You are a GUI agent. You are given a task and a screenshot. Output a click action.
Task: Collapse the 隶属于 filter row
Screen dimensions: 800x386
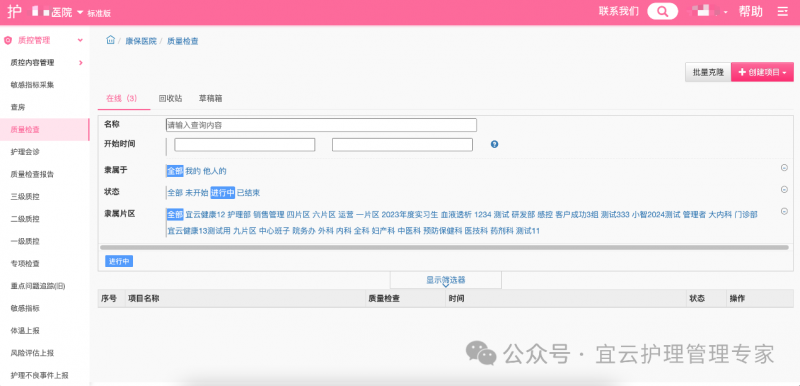784,168
